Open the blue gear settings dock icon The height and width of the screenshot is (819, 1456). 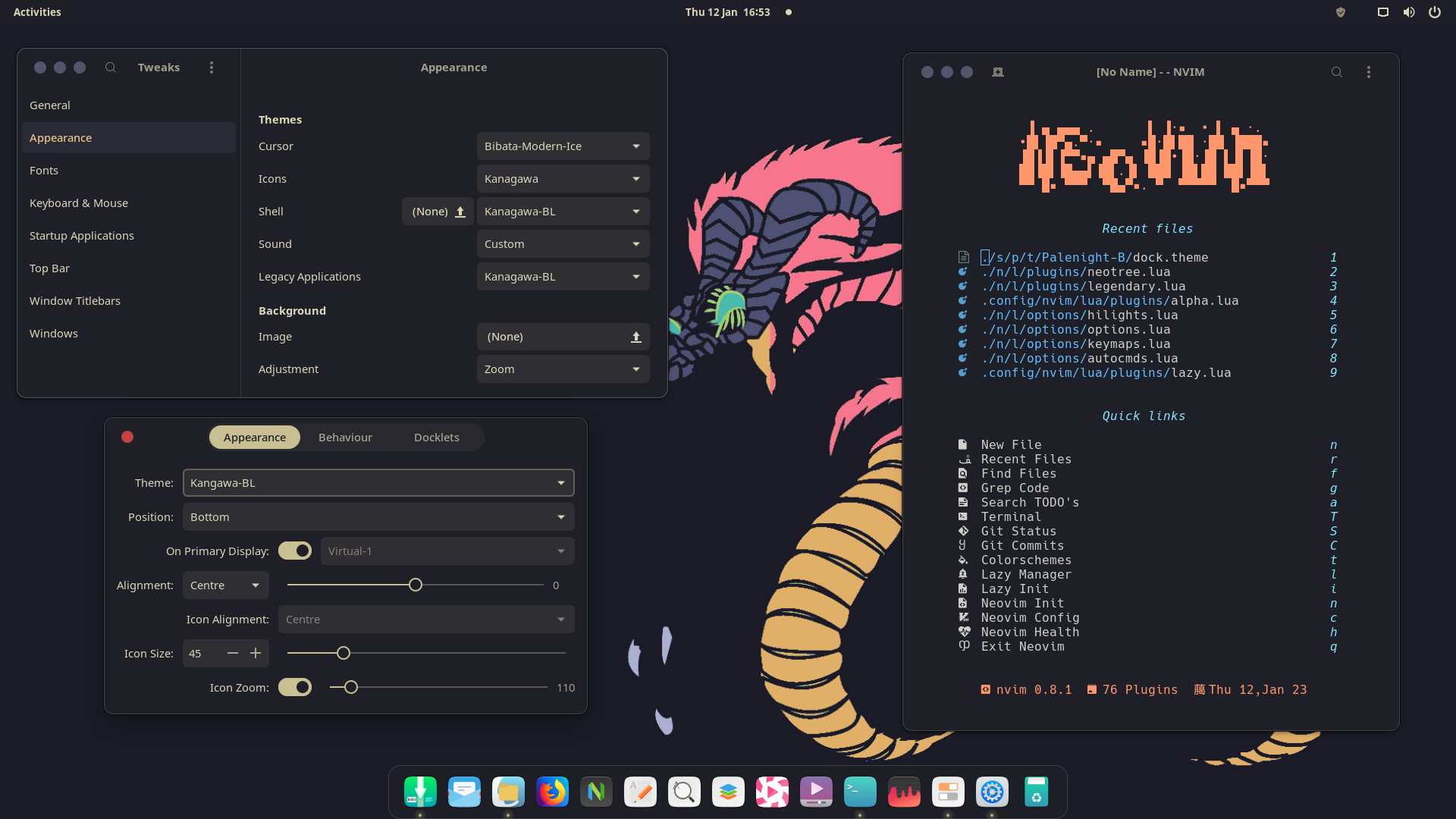pyautogui.click(x=992, y=792)
